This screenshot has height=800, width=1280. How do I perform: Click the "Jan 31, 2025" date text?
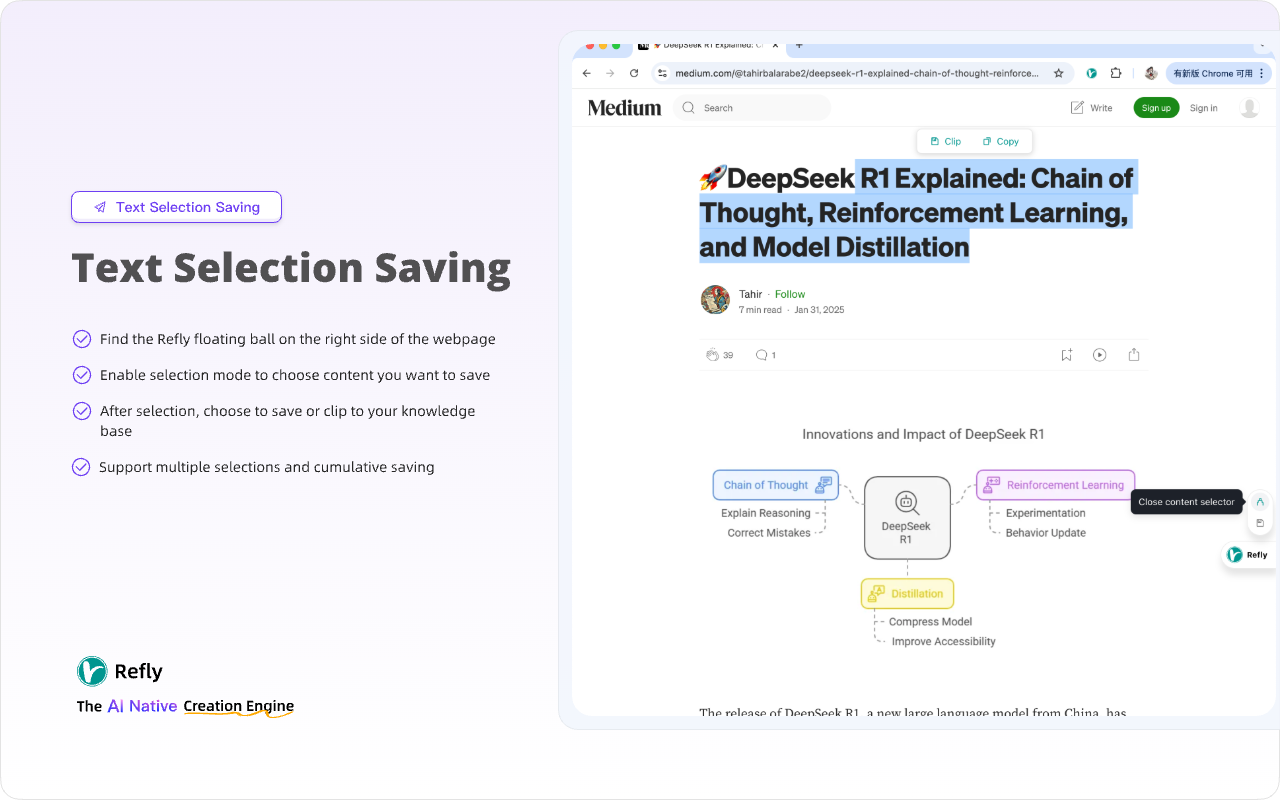point(820,310)
